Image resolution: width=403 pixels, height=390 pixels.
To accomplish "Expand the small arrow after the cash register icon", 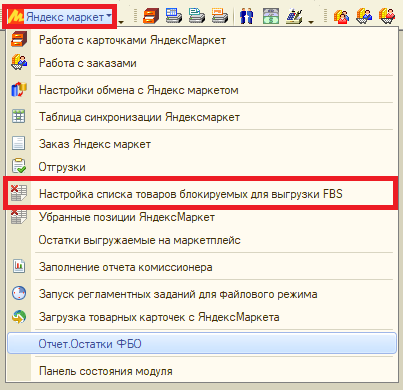I will coord(311,22).
